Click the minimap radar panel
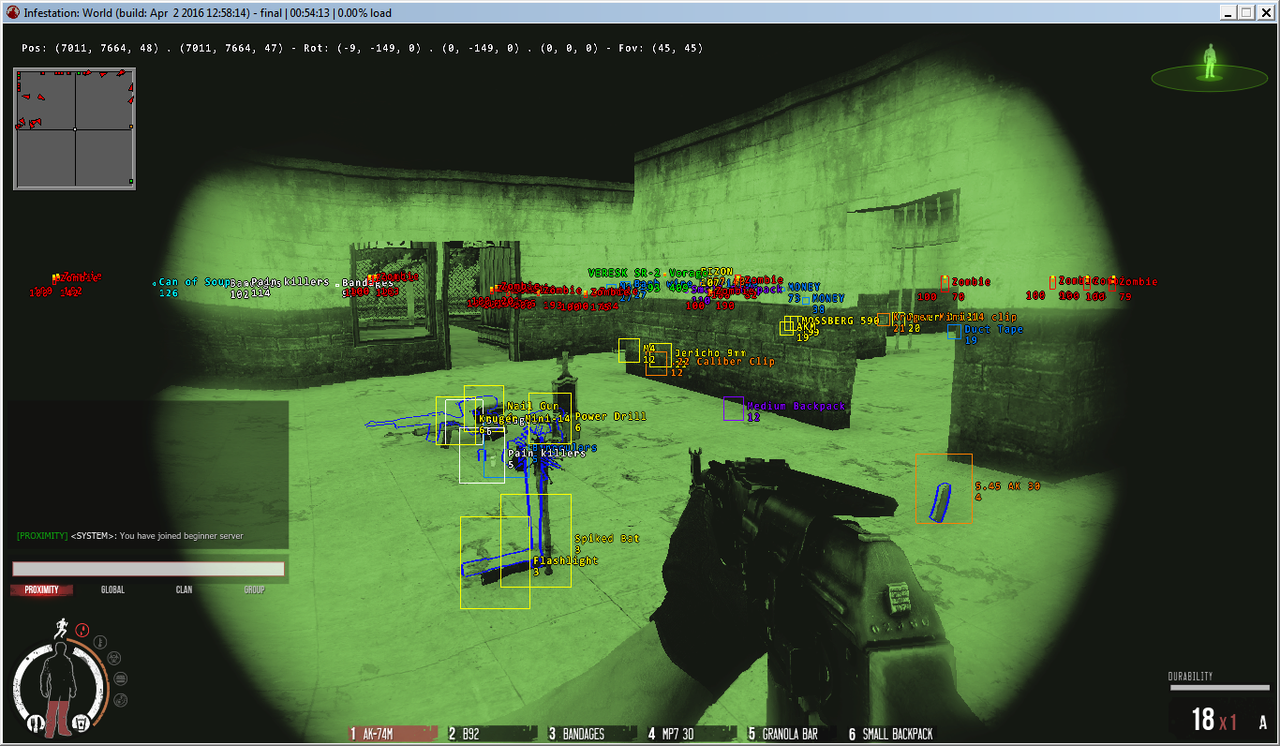 75,129
